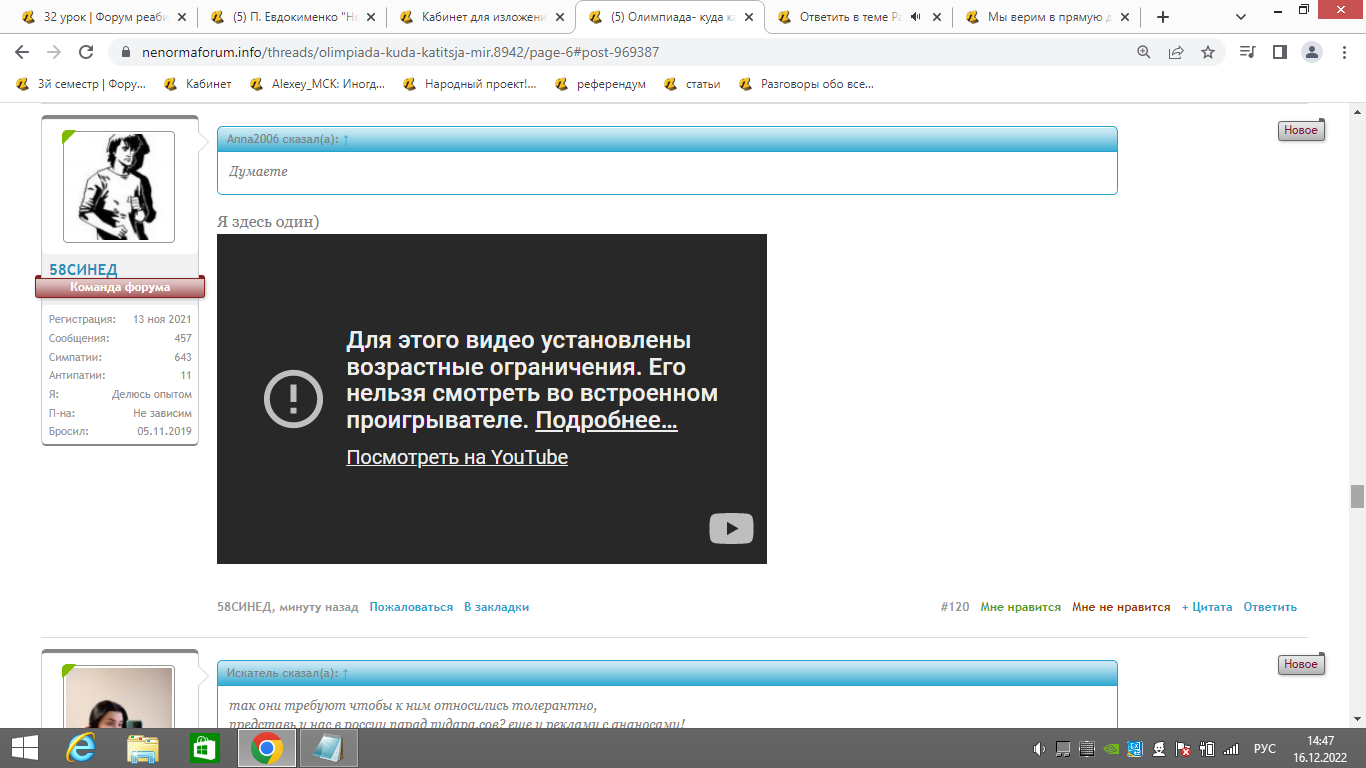Click the address bar URL field

pyautogui.click(x=600, y=52)
